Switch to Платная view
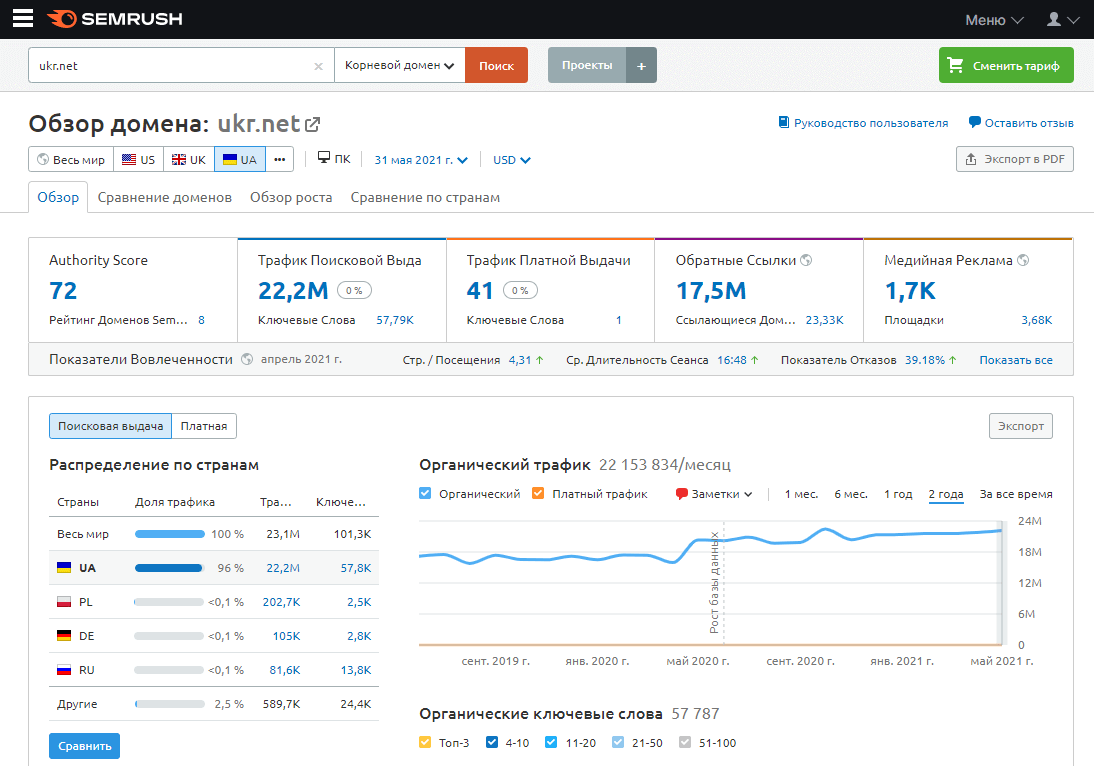 point(204,426)
